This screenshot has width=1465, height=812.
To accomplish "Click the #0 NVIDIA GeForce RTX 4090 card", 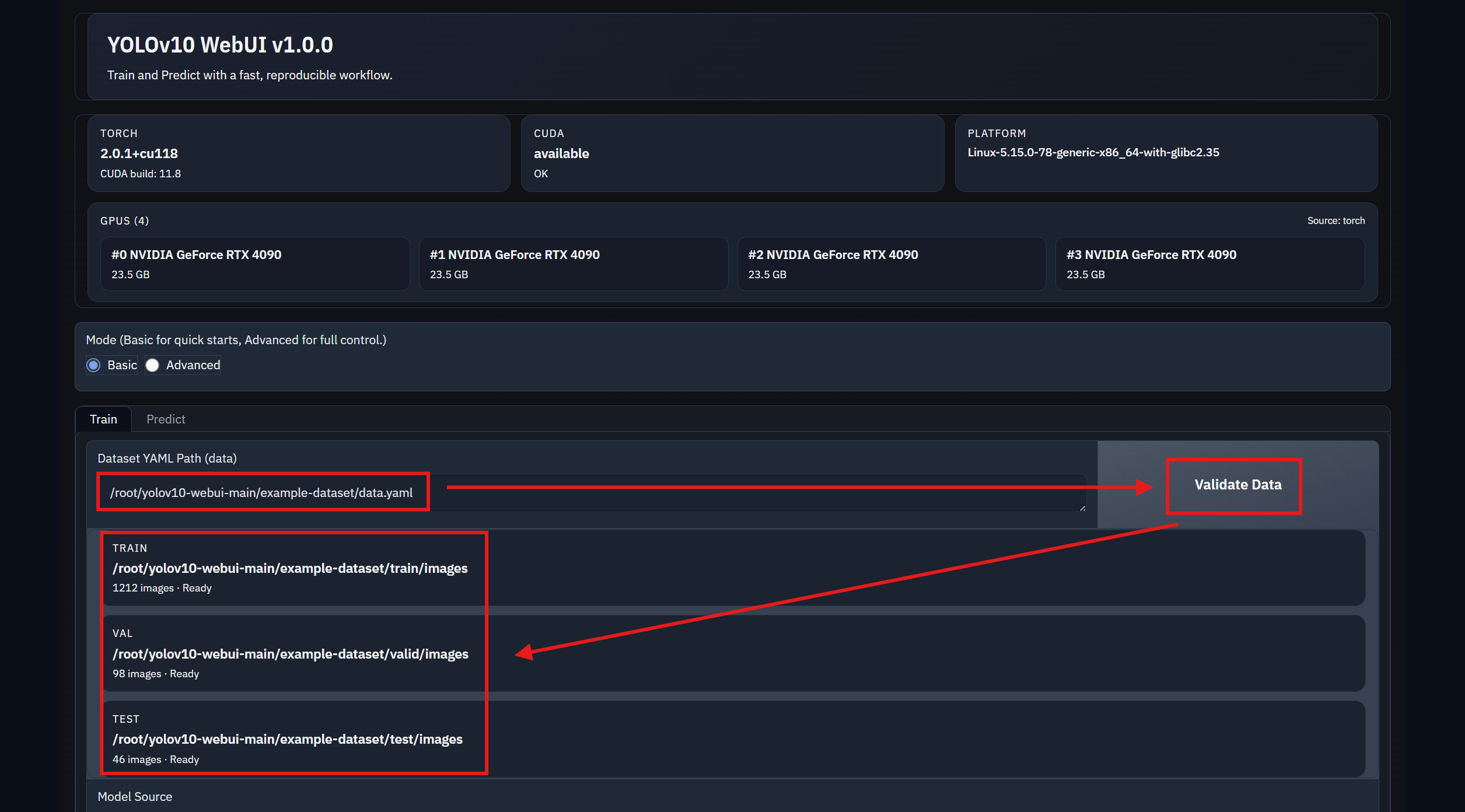I will tap(254, 264).
